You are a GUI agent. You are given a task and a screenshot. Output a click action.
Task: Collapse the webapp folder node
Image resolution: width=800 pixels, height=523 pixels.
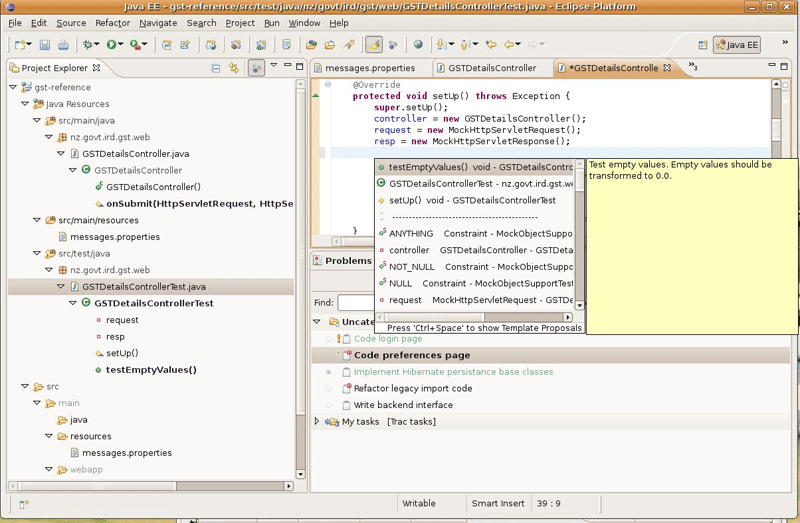[49, 469]
